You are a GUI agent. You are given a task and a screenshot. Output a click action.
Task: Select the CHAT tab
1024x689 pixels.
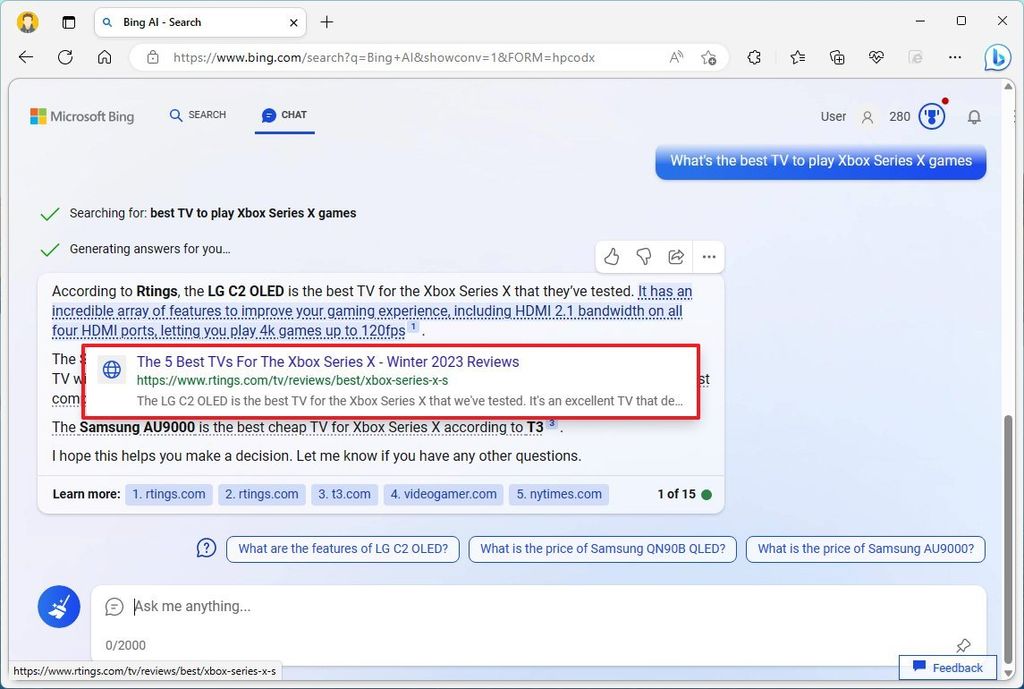(x=284, y=115)
